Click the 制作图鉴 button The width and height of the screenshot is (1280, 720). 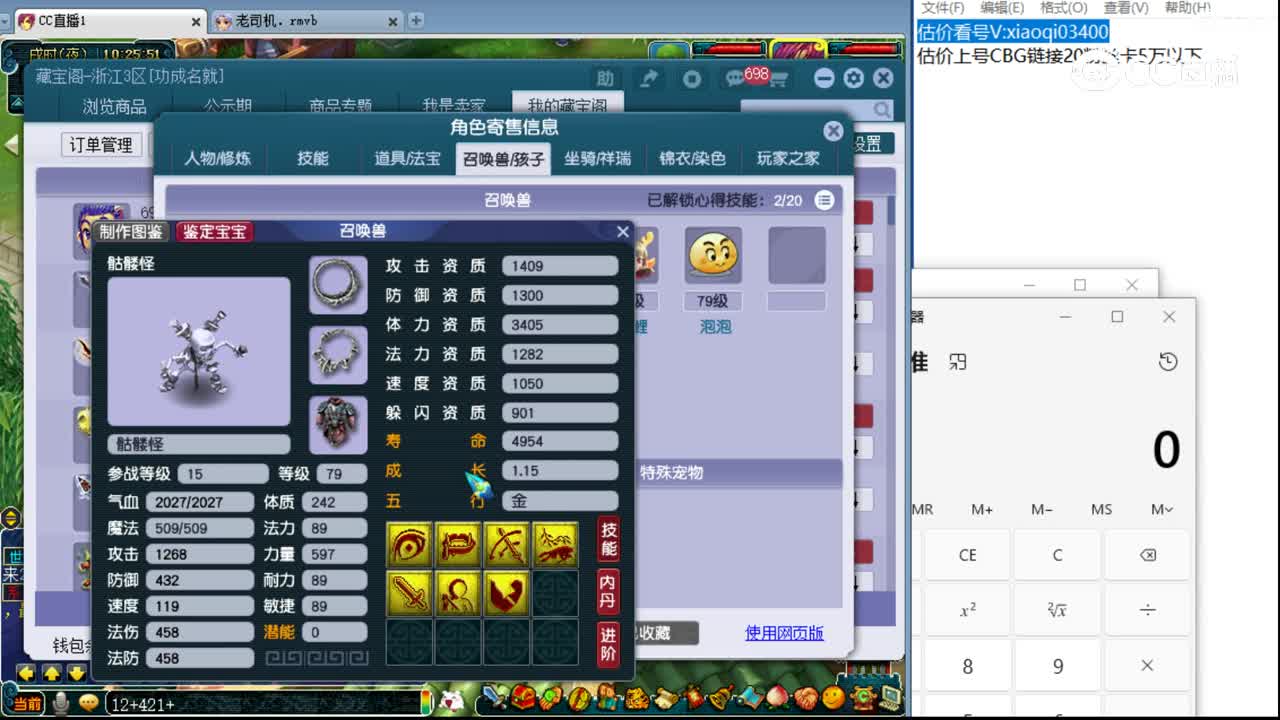pos(131,231)
